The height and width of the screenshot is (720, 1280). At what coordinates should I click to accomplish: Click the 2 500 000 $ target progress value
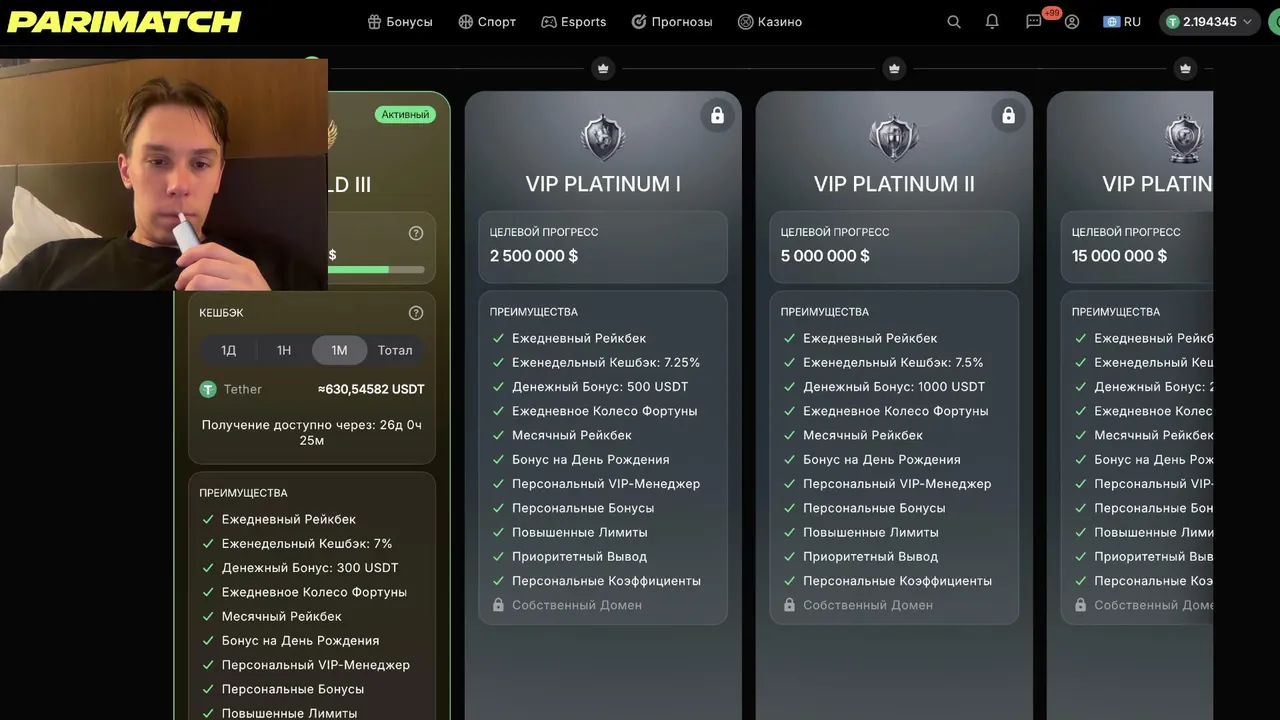point(534,256)
